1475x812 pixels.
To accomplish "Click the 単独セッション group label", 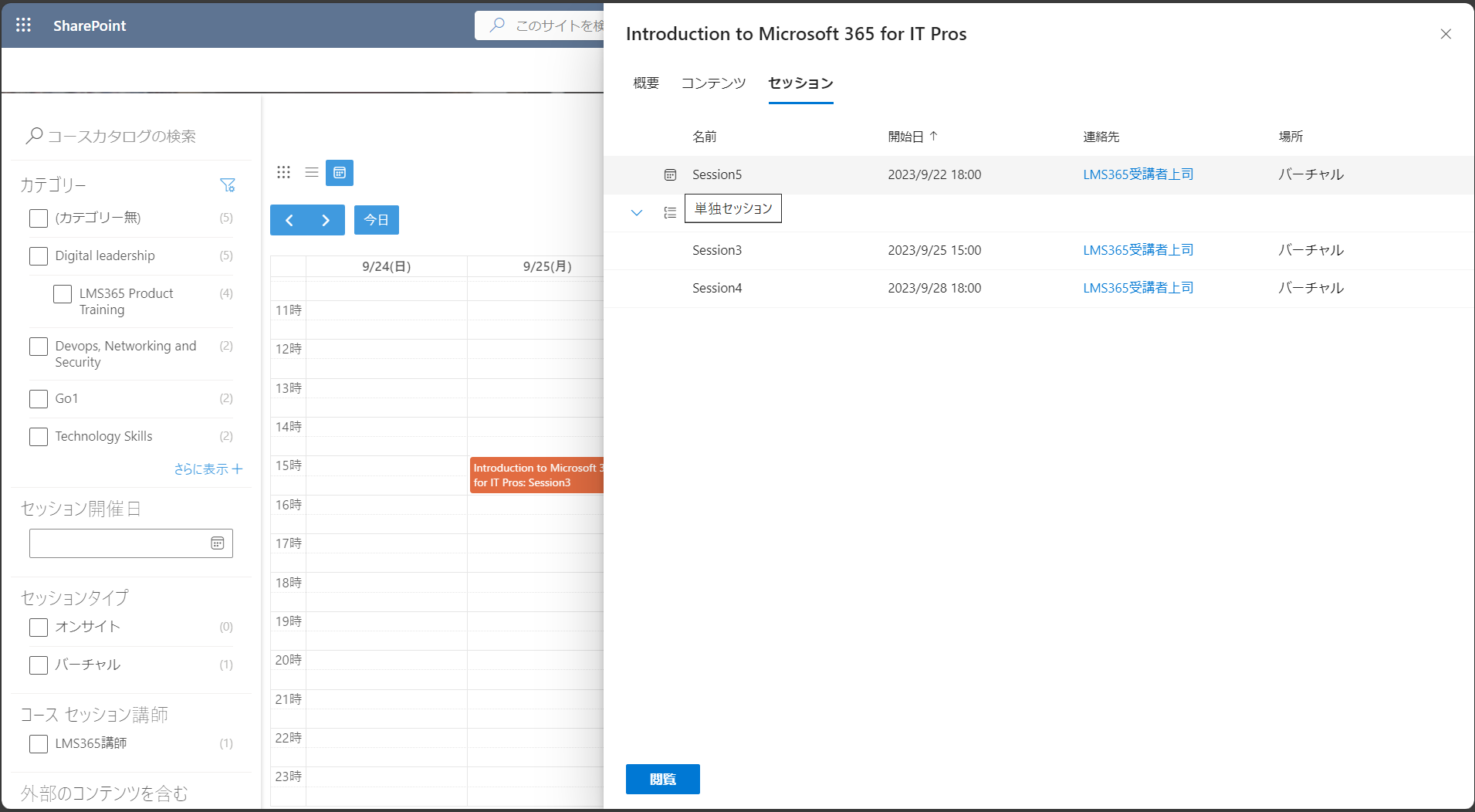I will pyautogui.click(x=733, y=208).
